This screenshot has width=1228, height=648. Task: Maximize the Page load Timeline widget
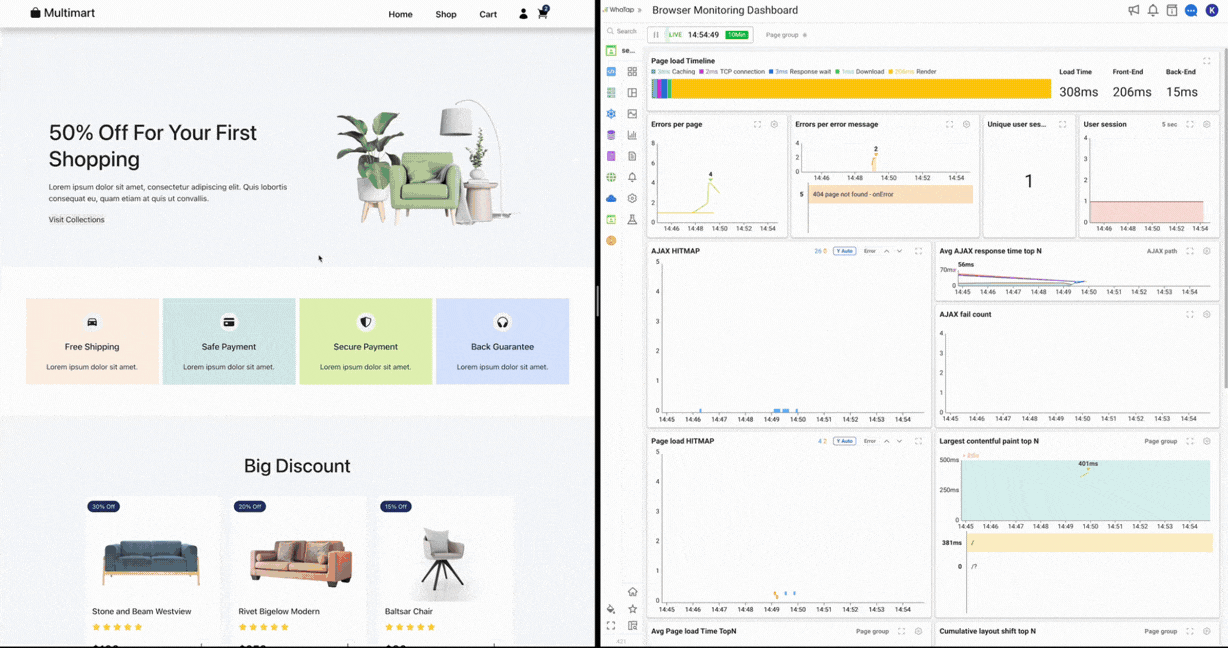(x=1207, y=61)
